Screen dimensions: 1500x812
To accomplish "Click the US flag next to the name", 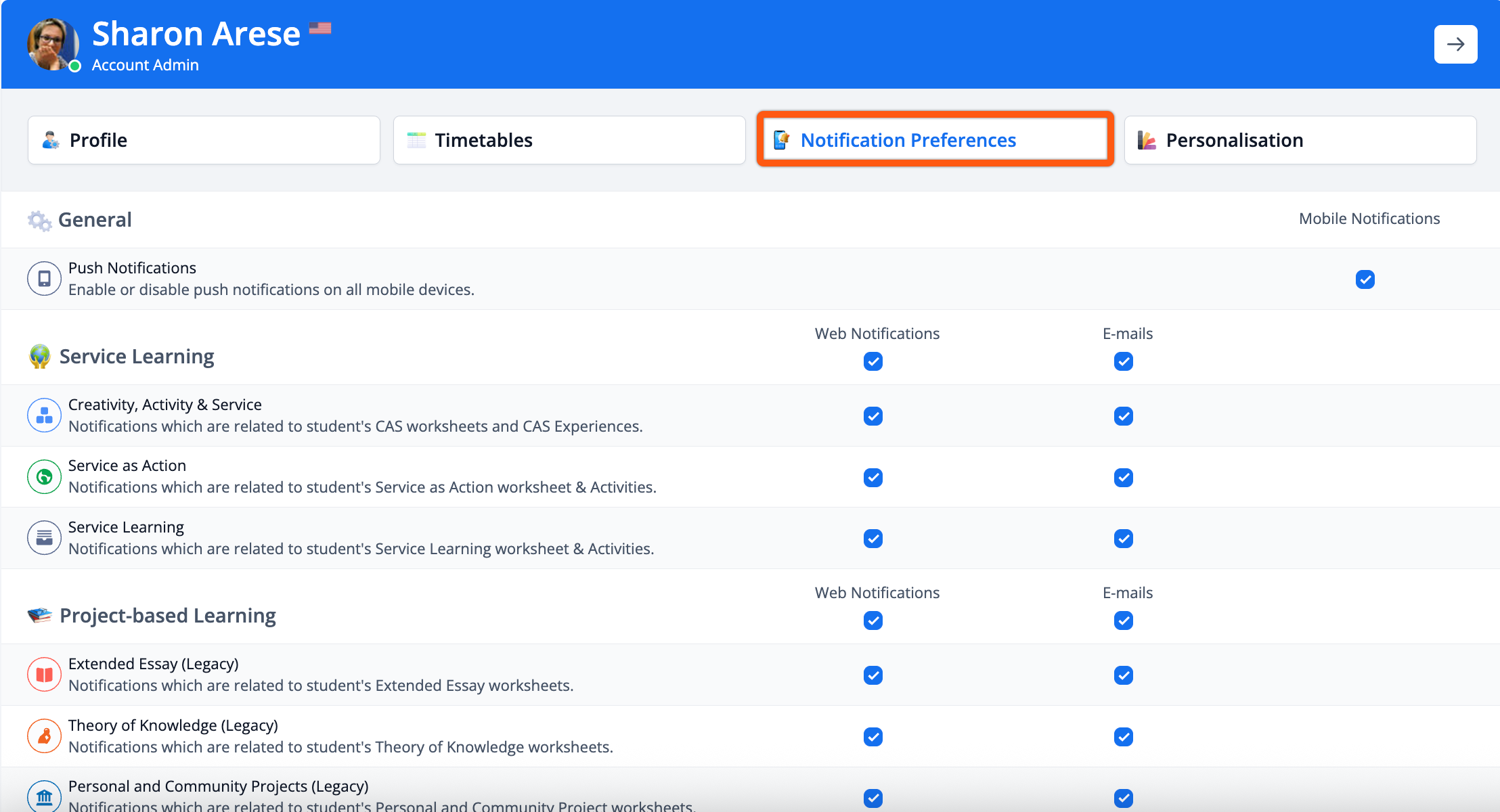I will (x=320, y=28).
